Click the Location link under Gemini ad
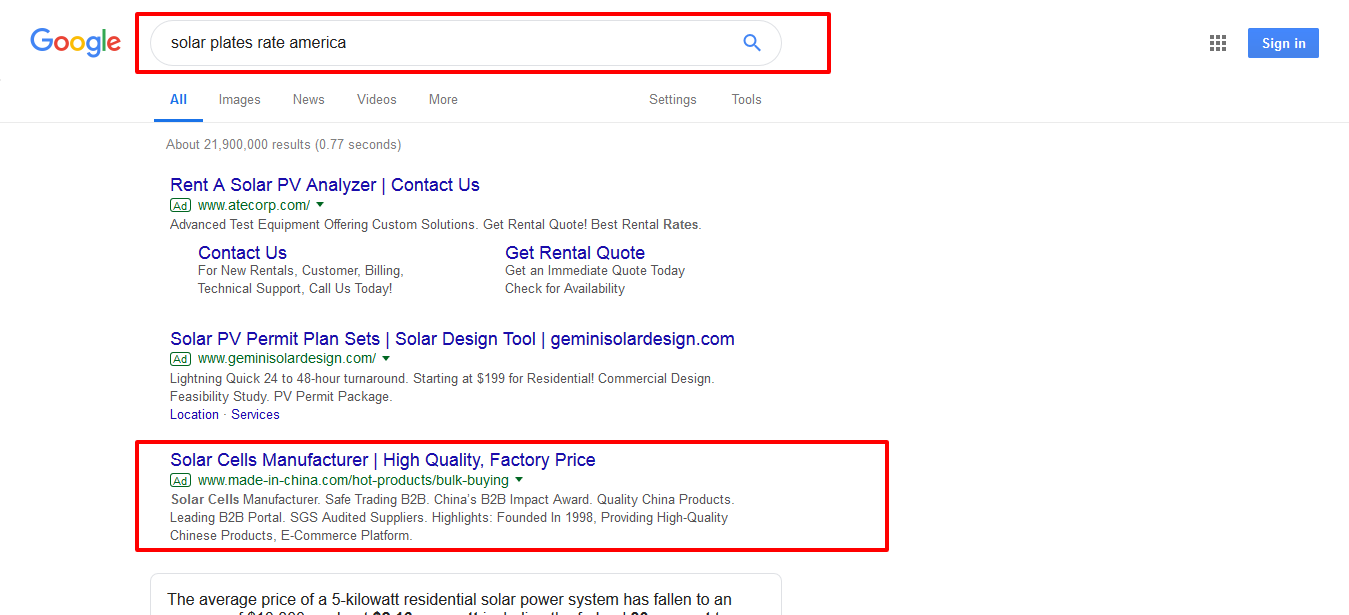Image resolution: width=1349 pixels, height=615 pixels. click(194, 415)
